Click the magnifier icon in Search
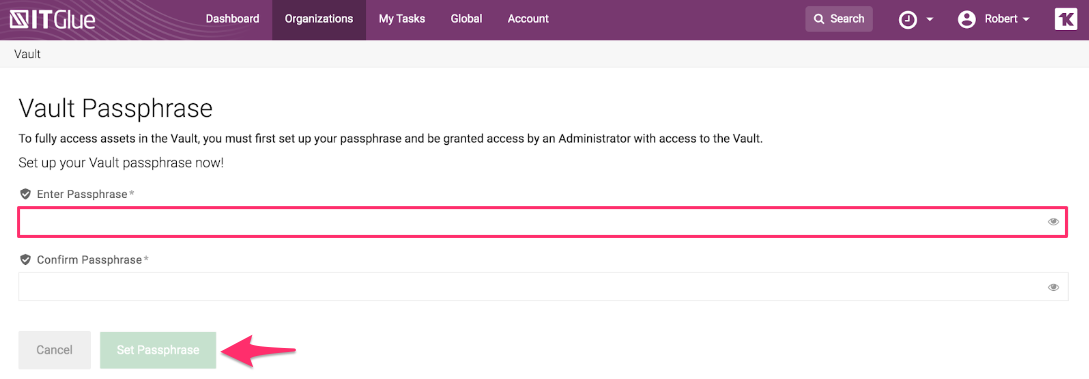The width and height of the screenshot is (1089, 379). pos(820,19)
